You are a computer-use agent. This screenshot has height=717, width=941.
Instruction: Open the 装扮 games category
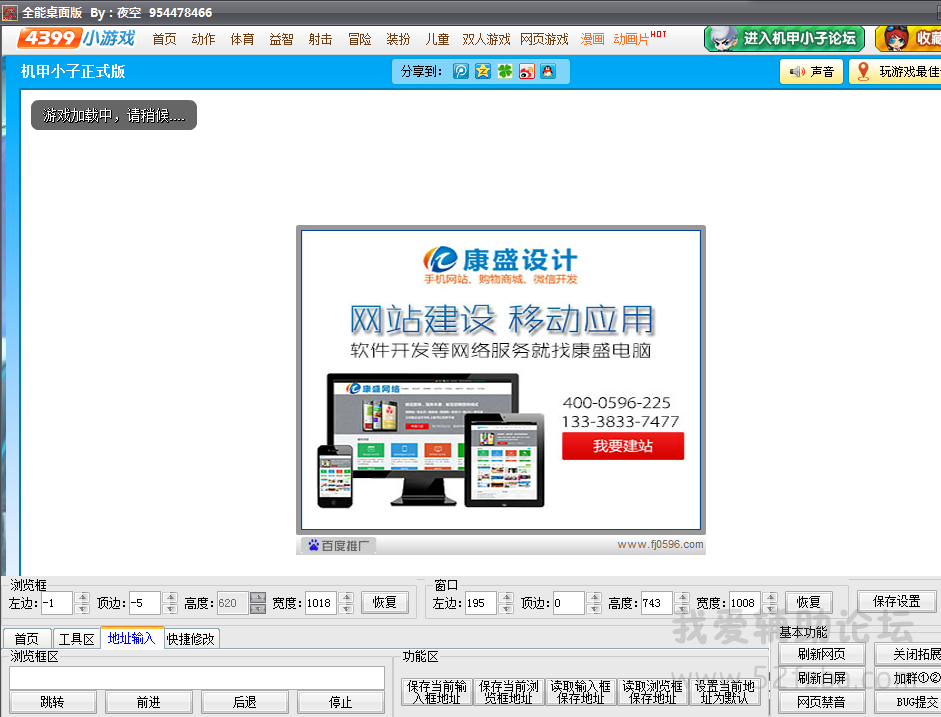398,40
